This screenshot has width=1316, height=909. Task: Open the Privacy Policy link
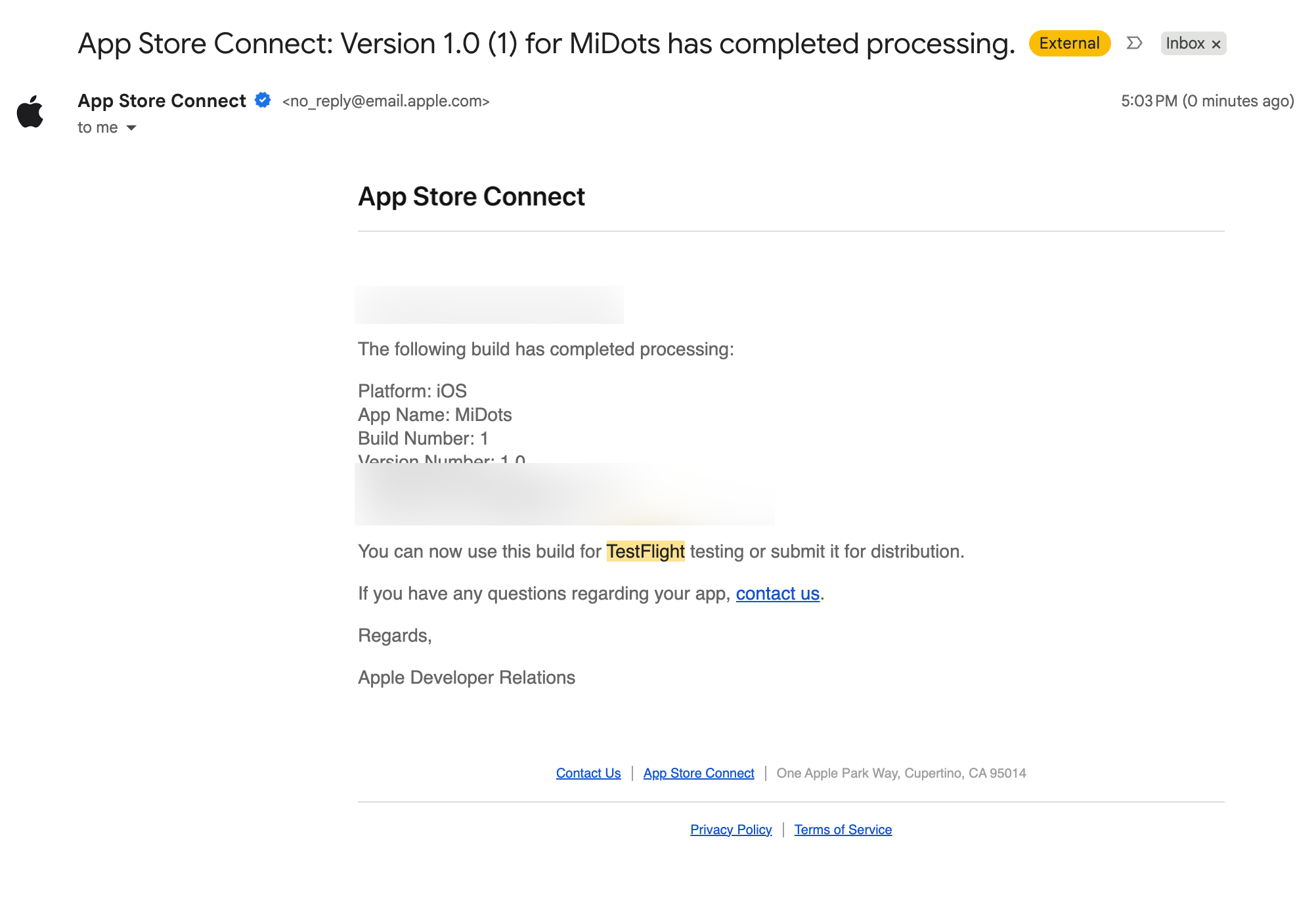pyautogui.click(x=731, y=830)
